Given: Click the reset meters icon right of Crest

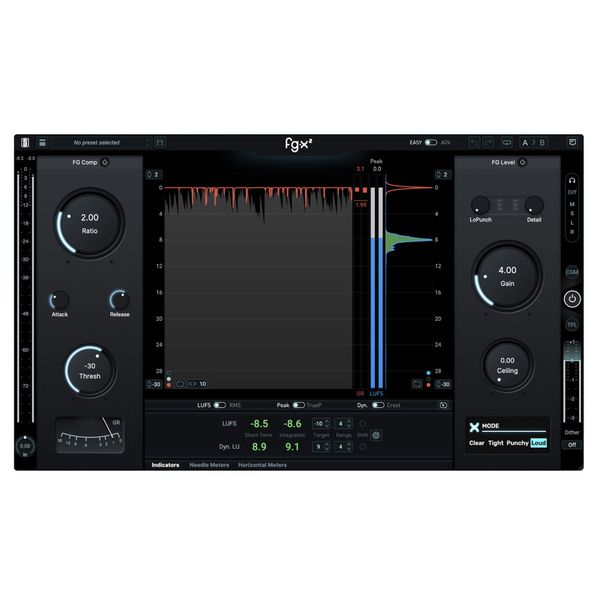Looking at the screenshot, I should 443,405.
